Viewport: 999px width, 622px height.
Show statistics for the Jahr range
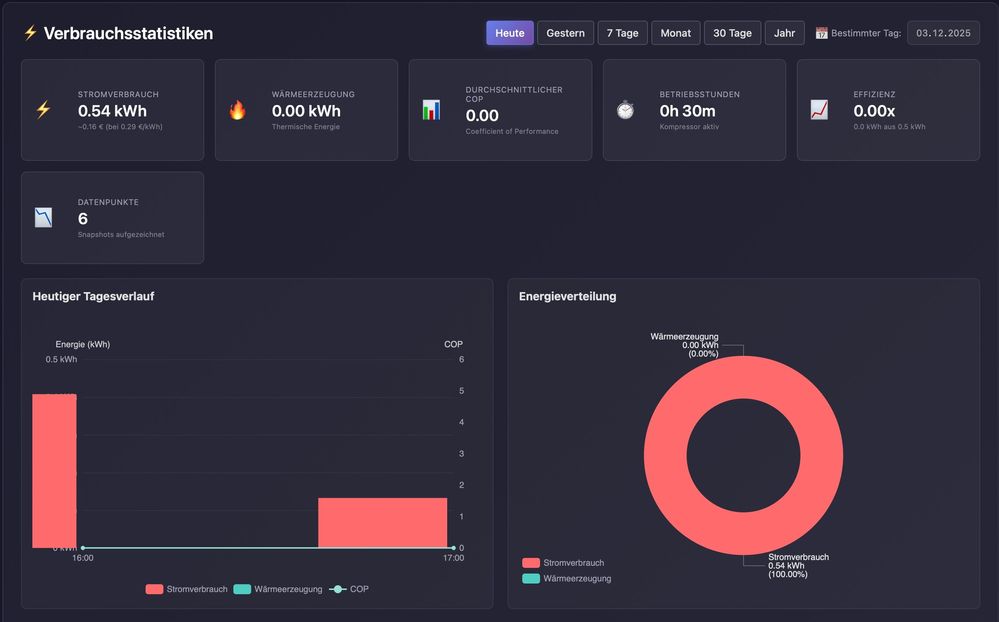[785, 33]
